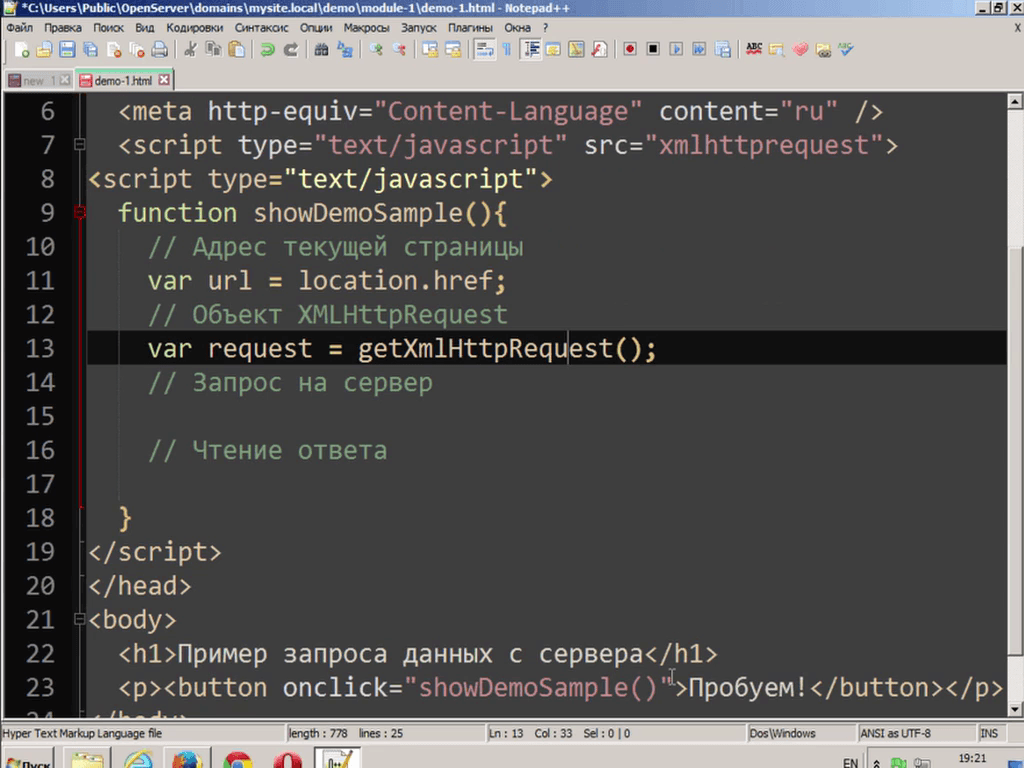The image size is (1024, 768).
Task: Cut selection with scissors icon
Action: 190,50
